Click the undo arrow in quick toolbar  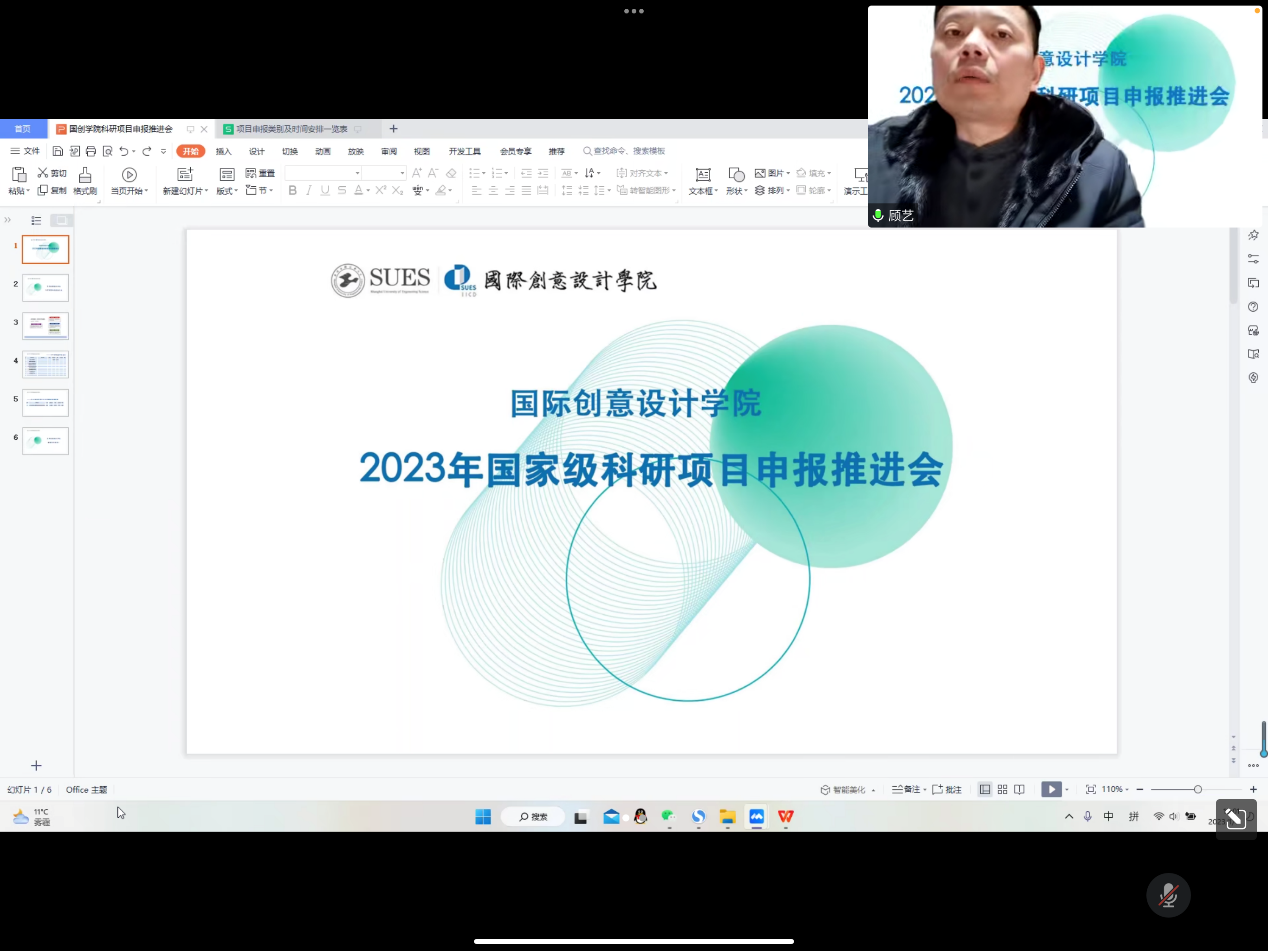(124, 152)
